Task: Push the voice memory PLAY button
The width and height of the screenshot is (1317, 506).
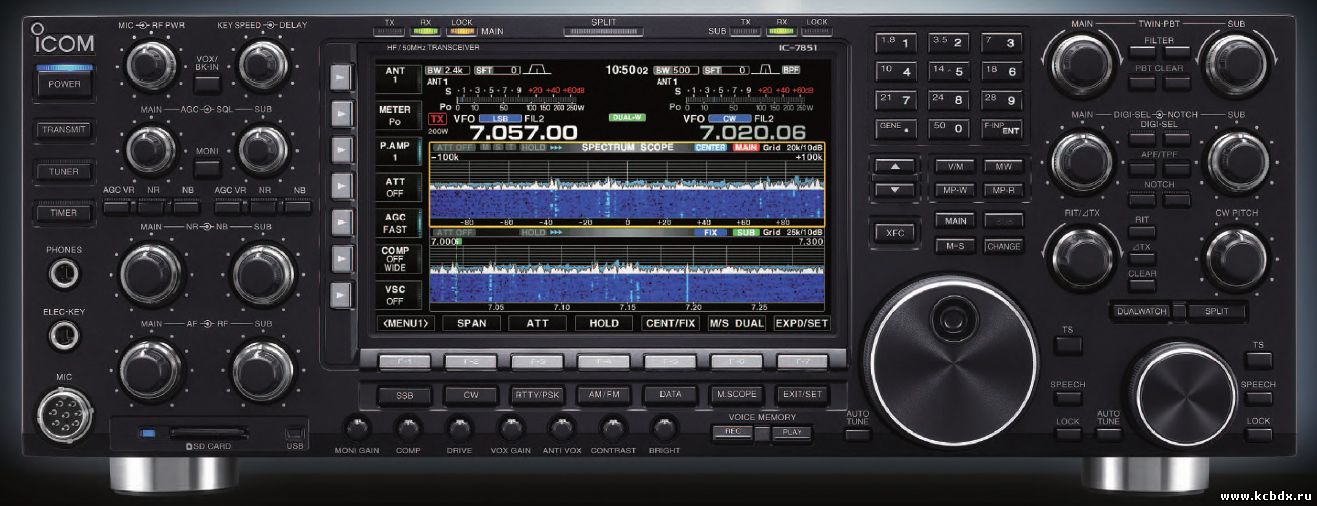Action: tap(793, 433)
